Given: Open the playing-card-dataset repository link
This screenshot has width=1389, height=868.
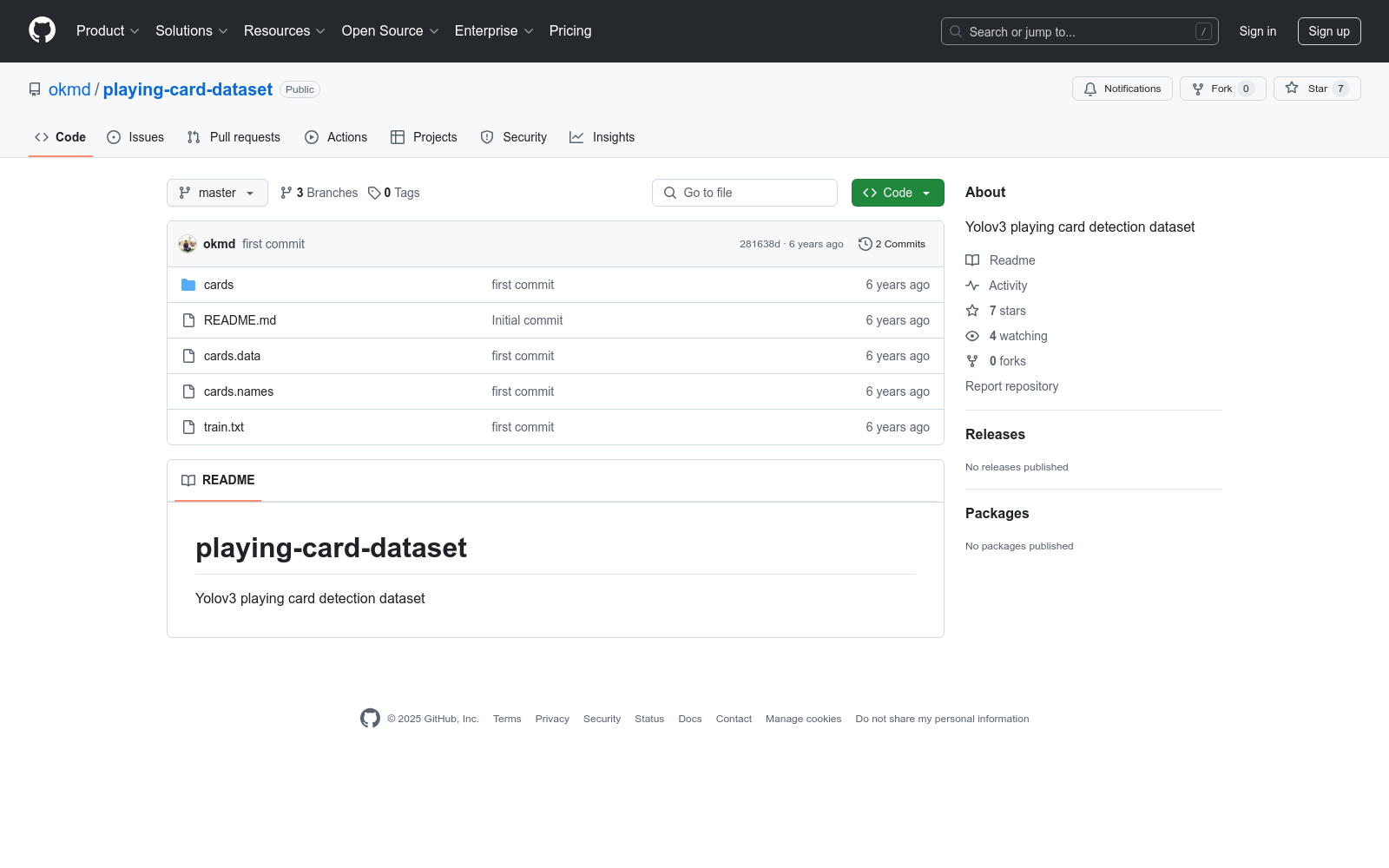Looking at the screenshot, I should 188,89.
